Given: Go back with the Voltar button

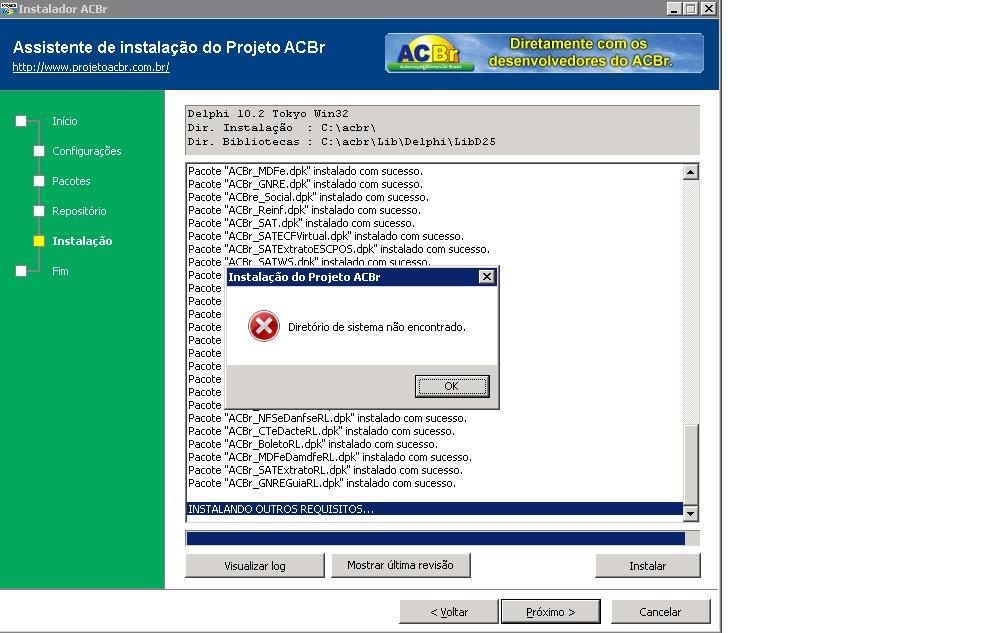Looking at the screenshot, I should pos(449,612).
